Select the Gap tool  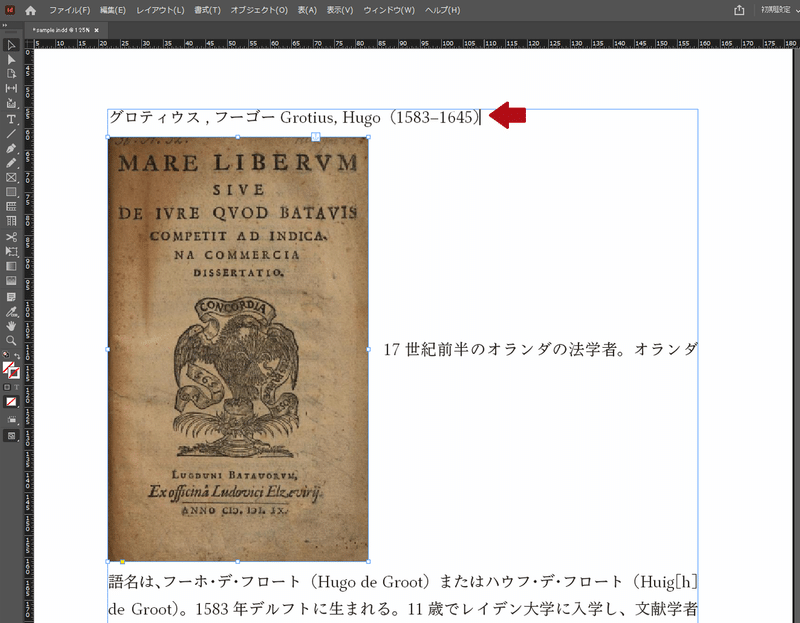11,88
